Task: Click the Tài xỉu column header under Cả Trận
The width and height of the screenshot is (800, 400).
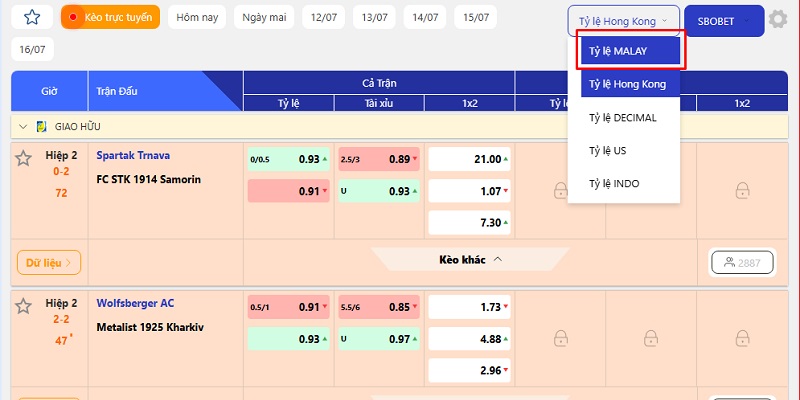Action: click(379, 104)
